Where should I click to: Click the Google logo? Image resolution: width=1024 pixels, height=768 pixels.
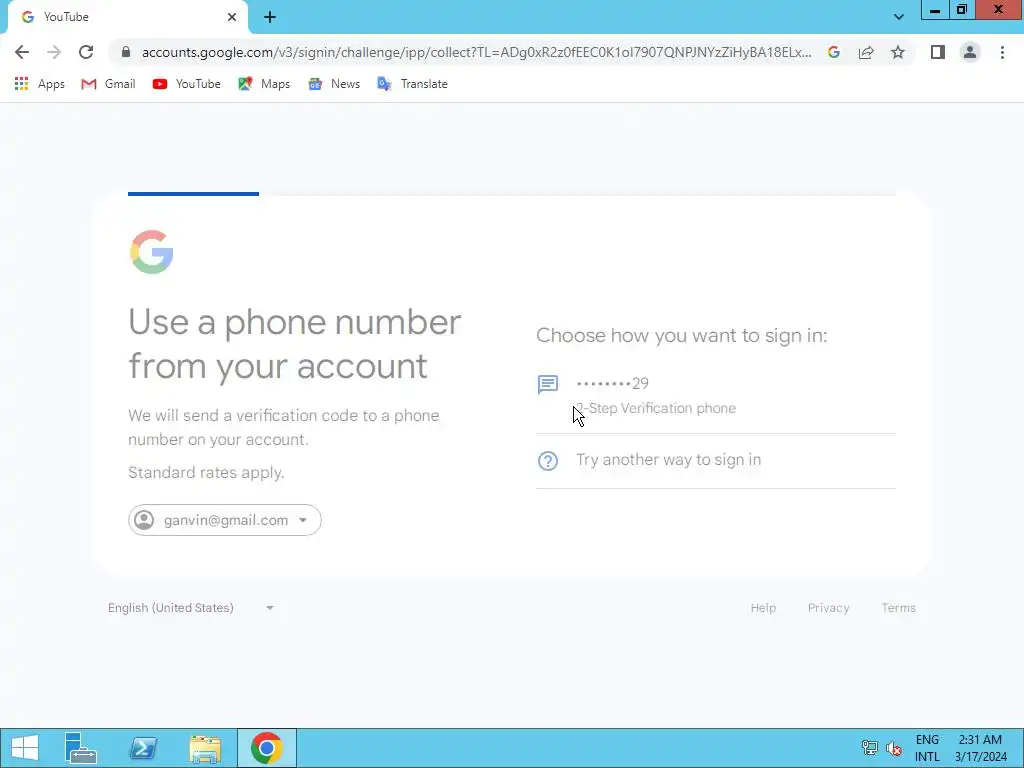pyautogui.click(x=152, y=252)
